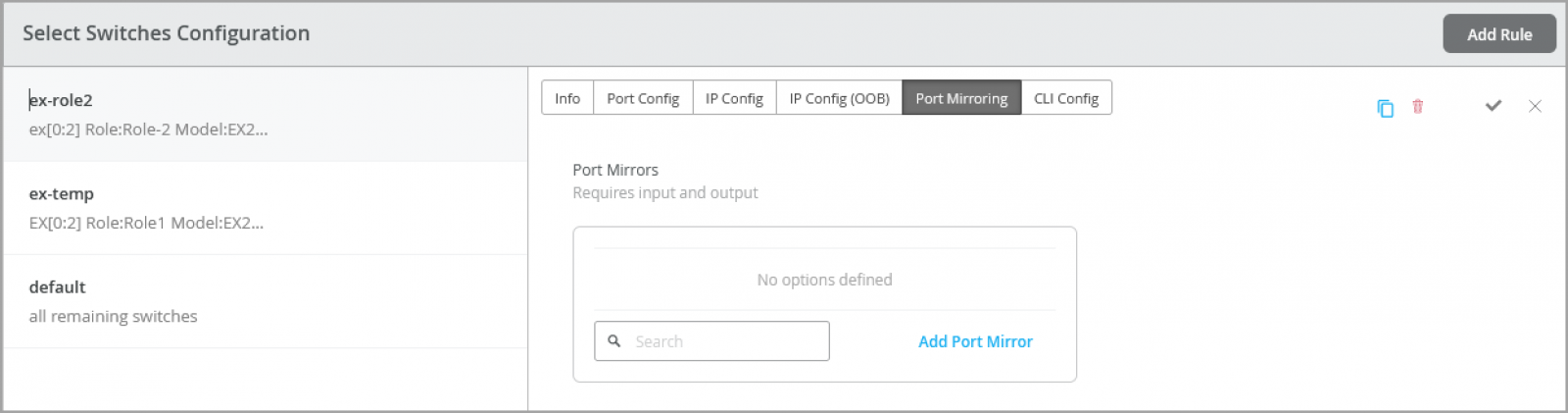Image resolution: width=1568 pixels, height=413 pixels.
Task: Click the EX[0:2] Role:Role1 rule description
Action: pos(146,223)
